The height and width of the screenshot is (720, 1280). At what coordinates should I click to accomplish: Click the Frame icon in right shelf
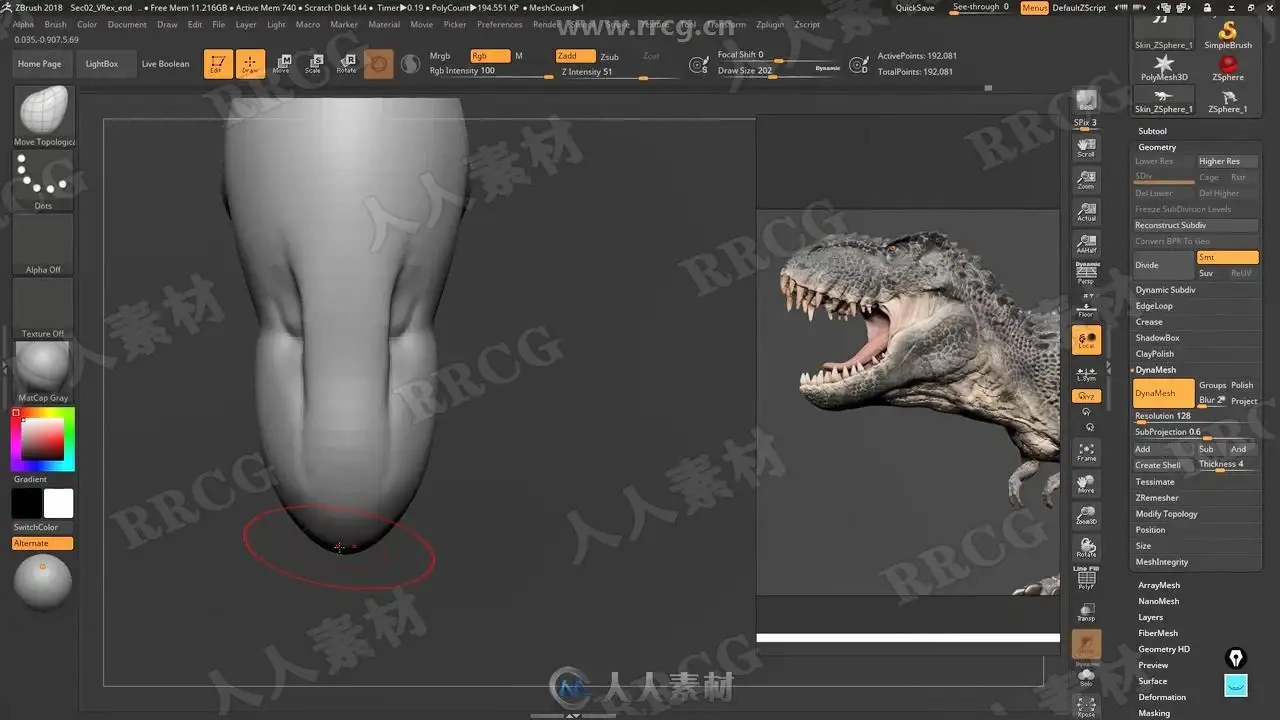tap(1086, 452)
